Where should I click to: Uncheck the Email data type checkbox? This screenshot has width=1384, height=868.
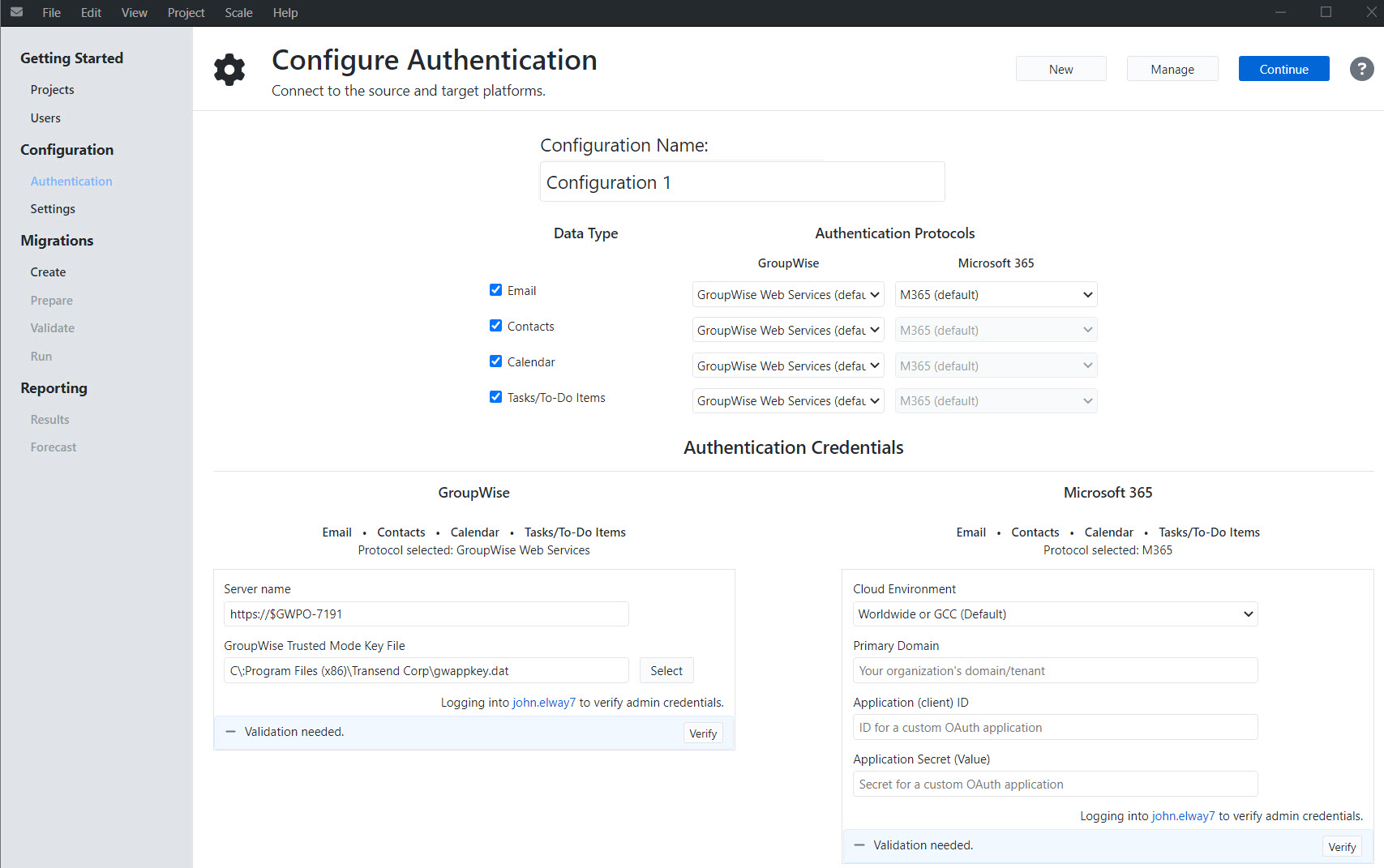(495, 290)
